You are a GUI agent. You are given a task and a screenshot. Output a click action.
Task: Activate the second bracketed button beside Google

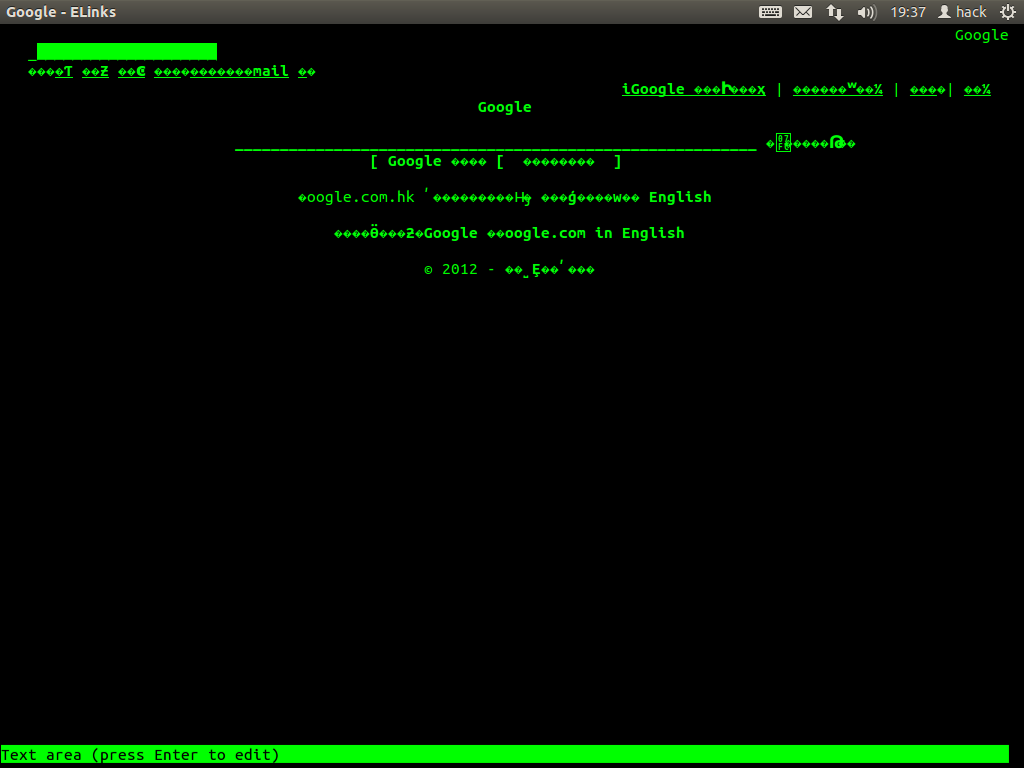click(558, 161)
